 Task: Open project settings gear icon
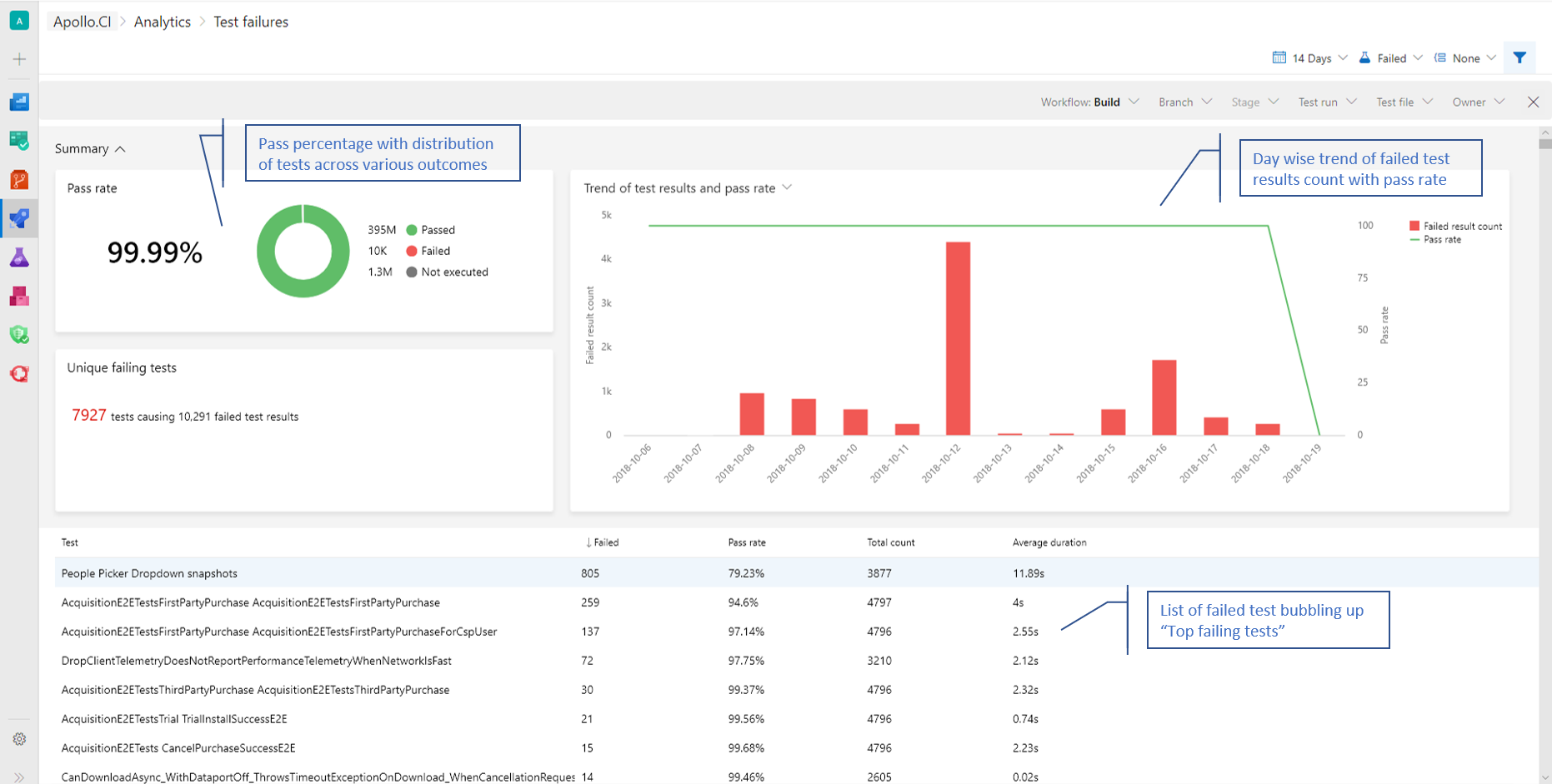(x=19, y=739)
